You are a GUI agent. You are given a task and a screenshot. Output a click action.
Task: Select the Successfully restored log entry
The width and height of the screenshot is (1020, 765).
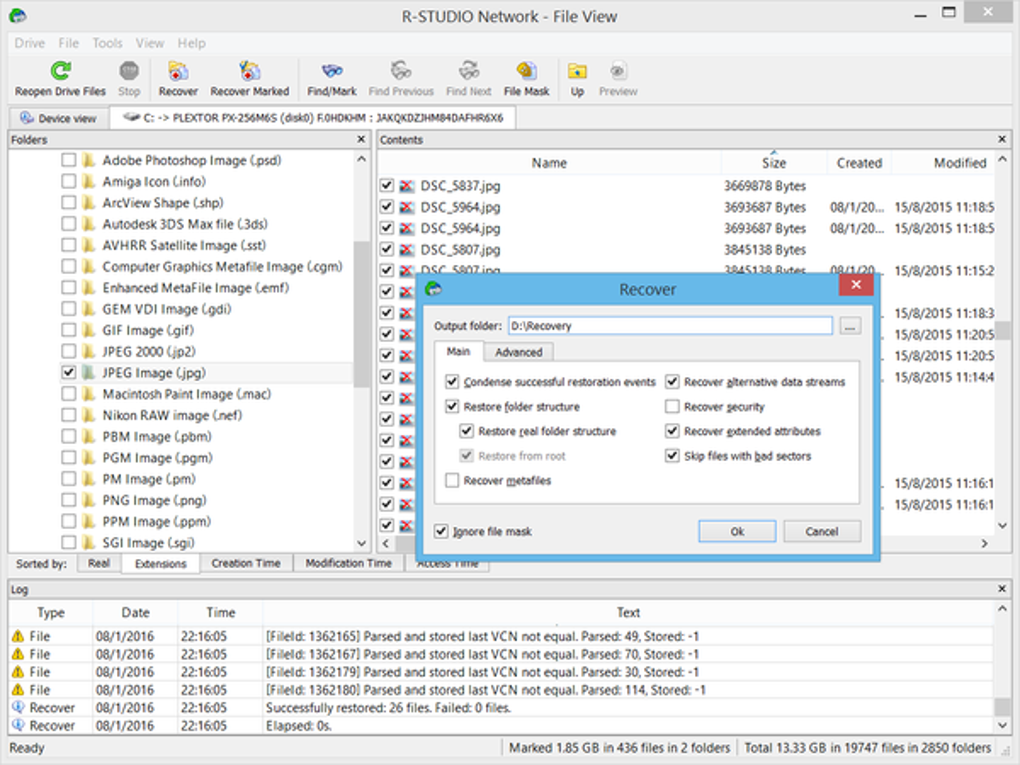click(x=501, y=708)
